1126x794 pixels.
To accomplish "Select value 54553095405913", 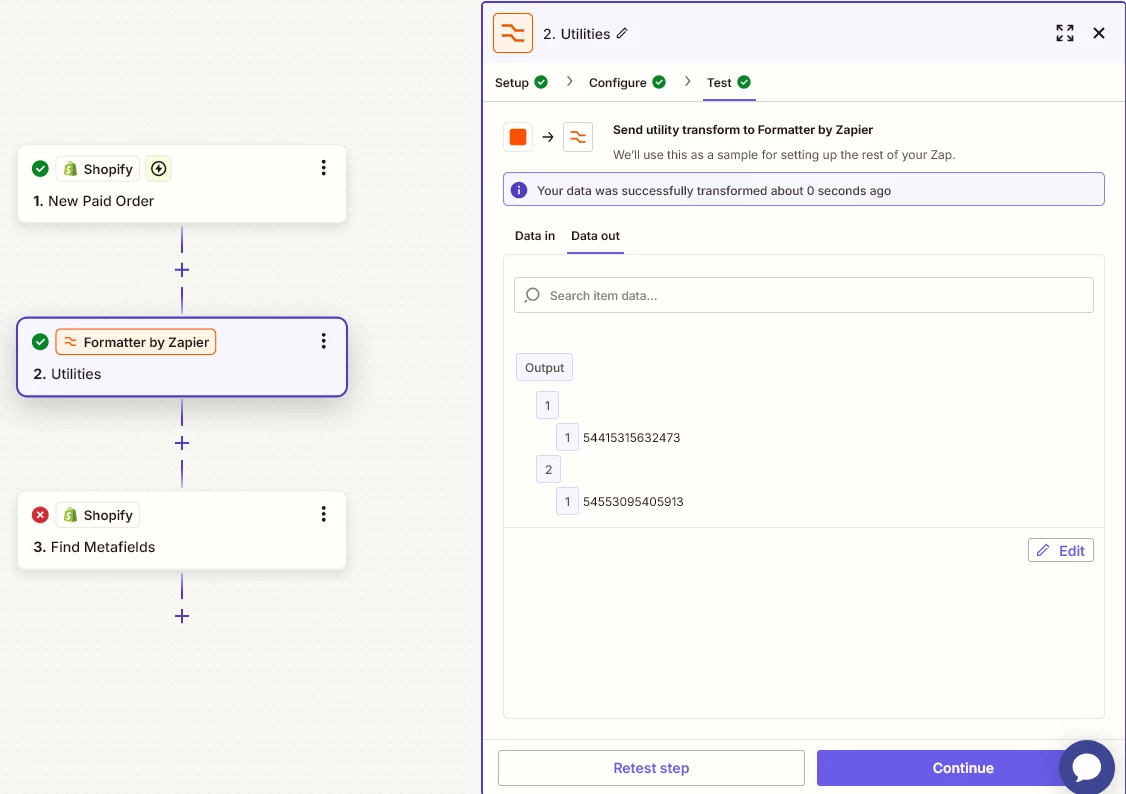I will tap(633, 501).
